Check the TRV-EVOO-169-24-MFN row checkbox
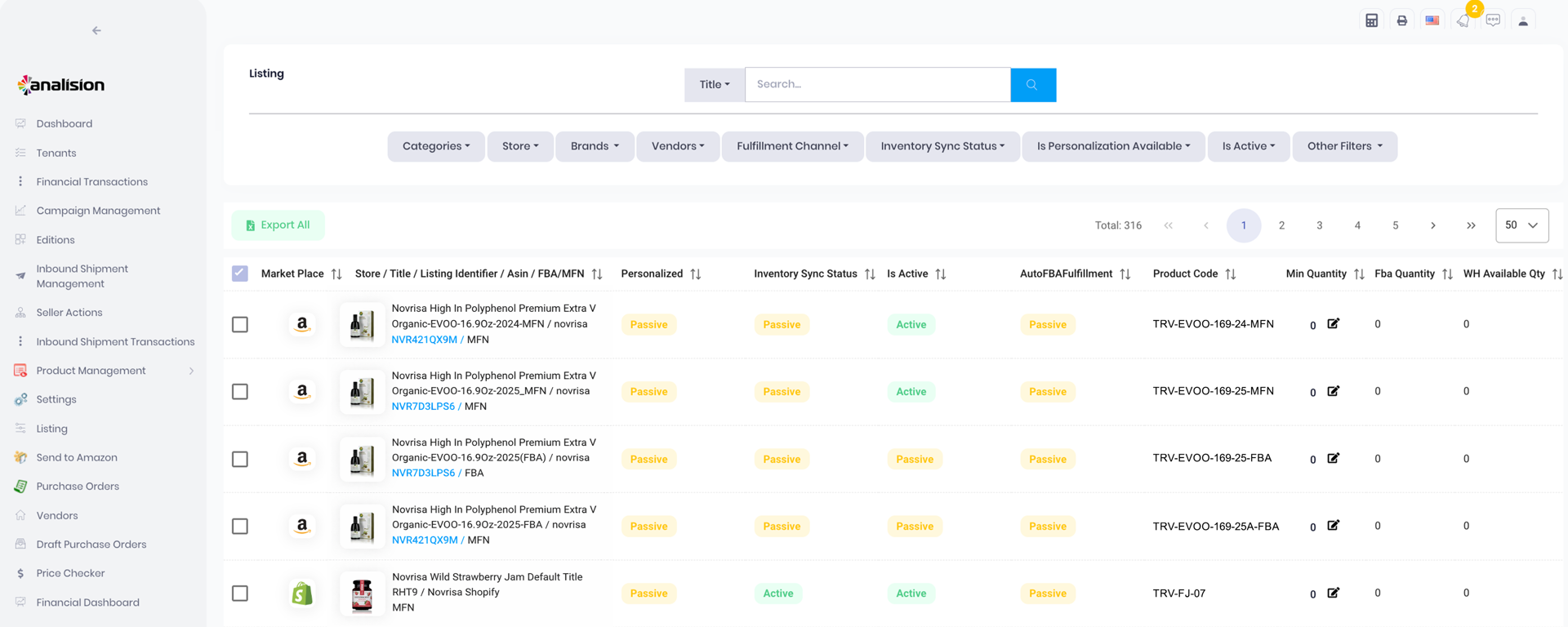Screen dimensions: 1568x627 click(240, 325)
